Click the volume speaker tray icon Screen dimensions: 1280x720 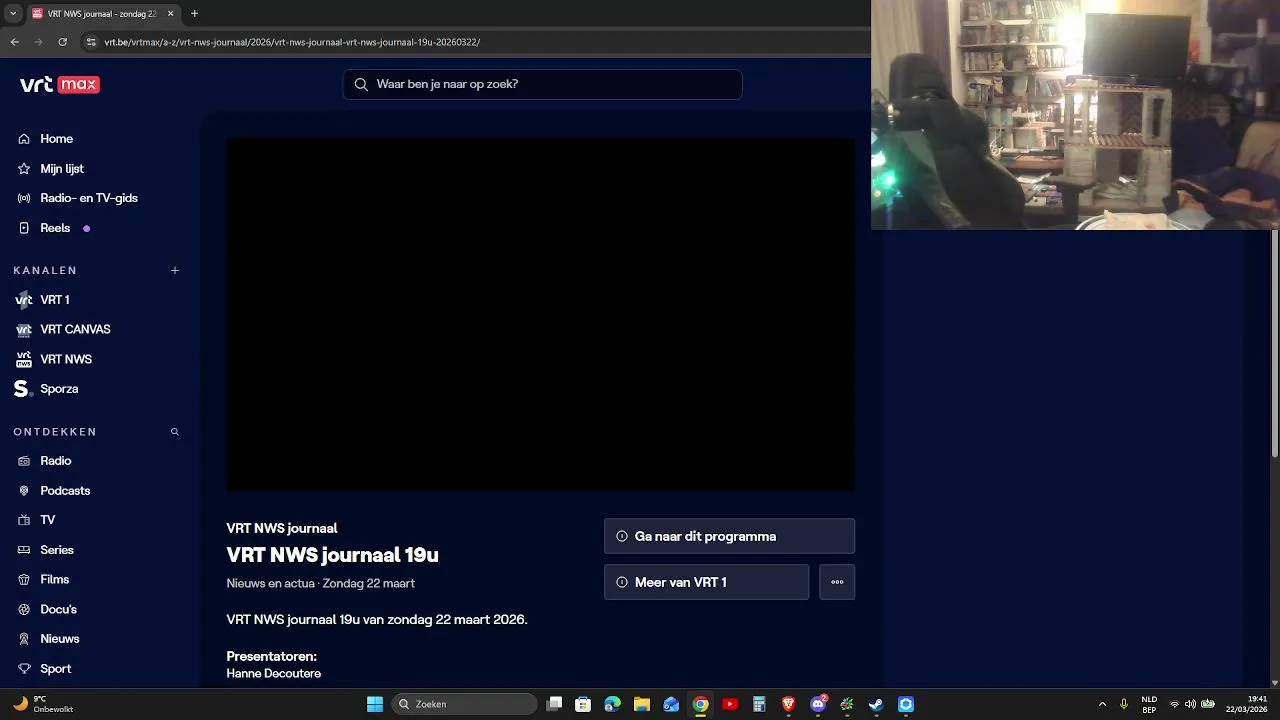(x=1190, y=704)
